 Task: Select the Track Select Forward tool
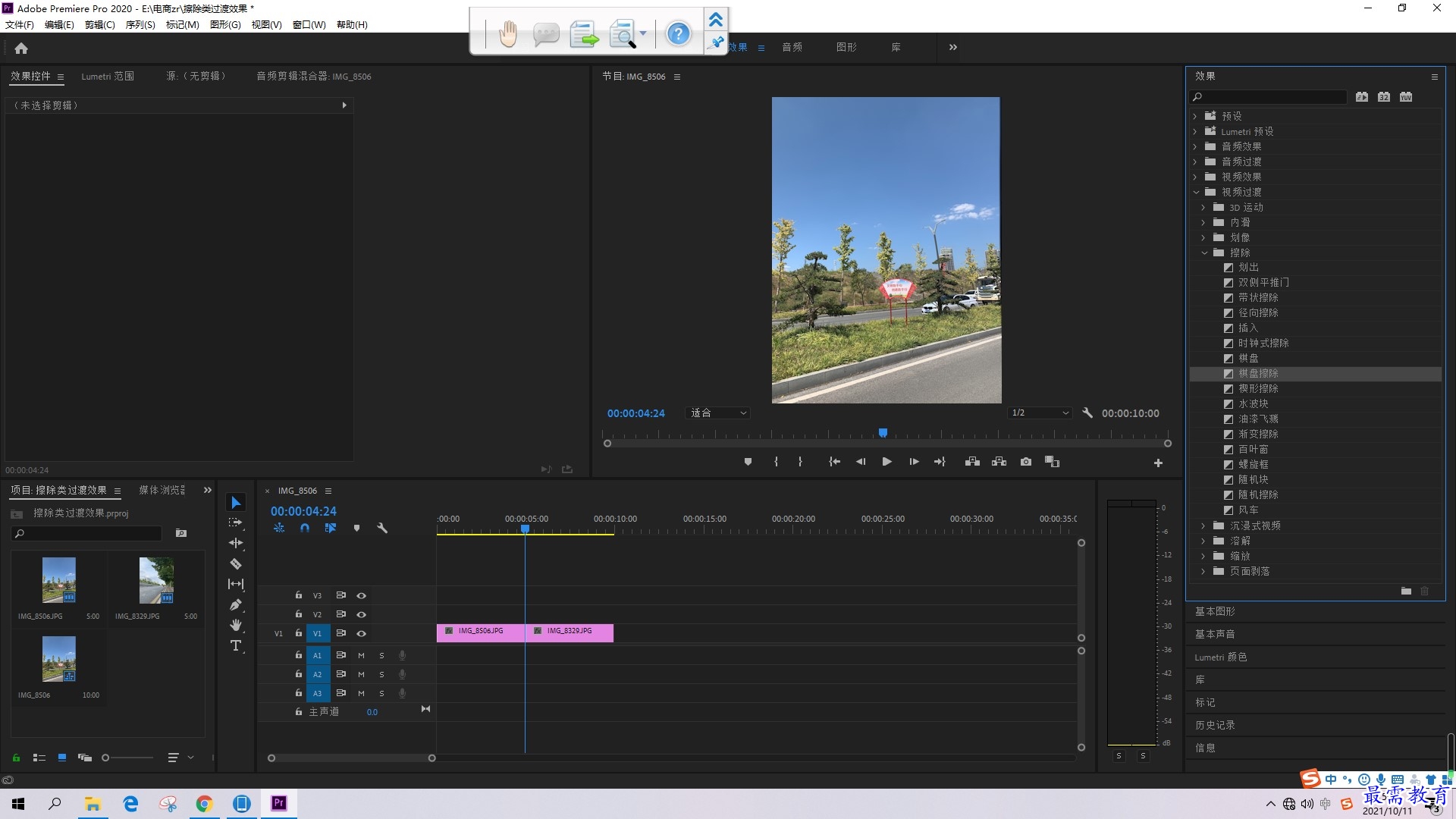(236, 522)
